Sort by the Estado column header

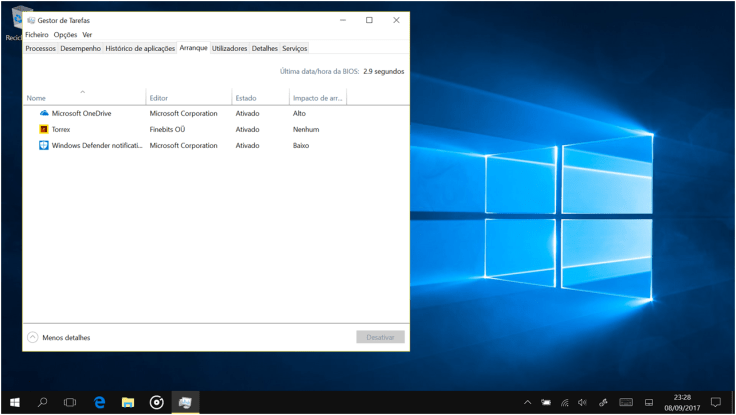point(246,98)
